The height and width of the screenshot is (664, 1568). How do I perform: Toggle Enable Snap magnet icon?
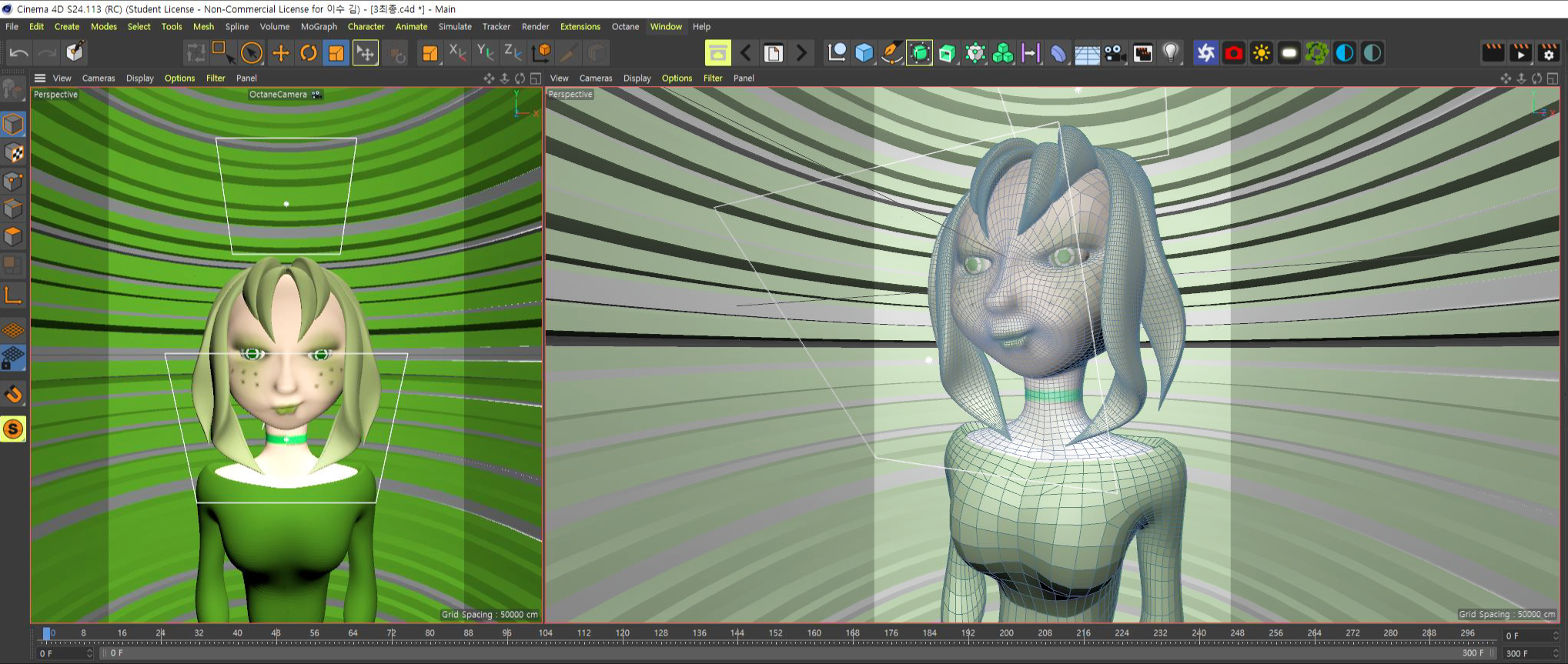tap(13, 395)
